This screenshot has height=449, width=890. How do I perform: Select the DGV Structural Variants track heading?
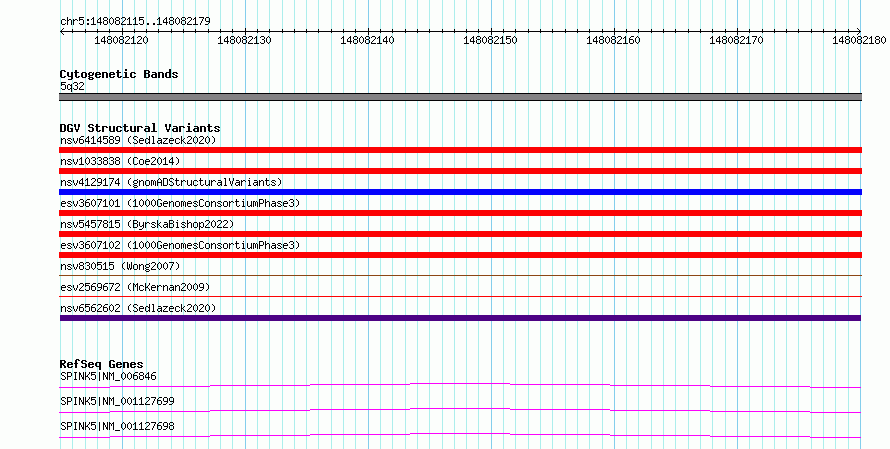tap(140, 128)
